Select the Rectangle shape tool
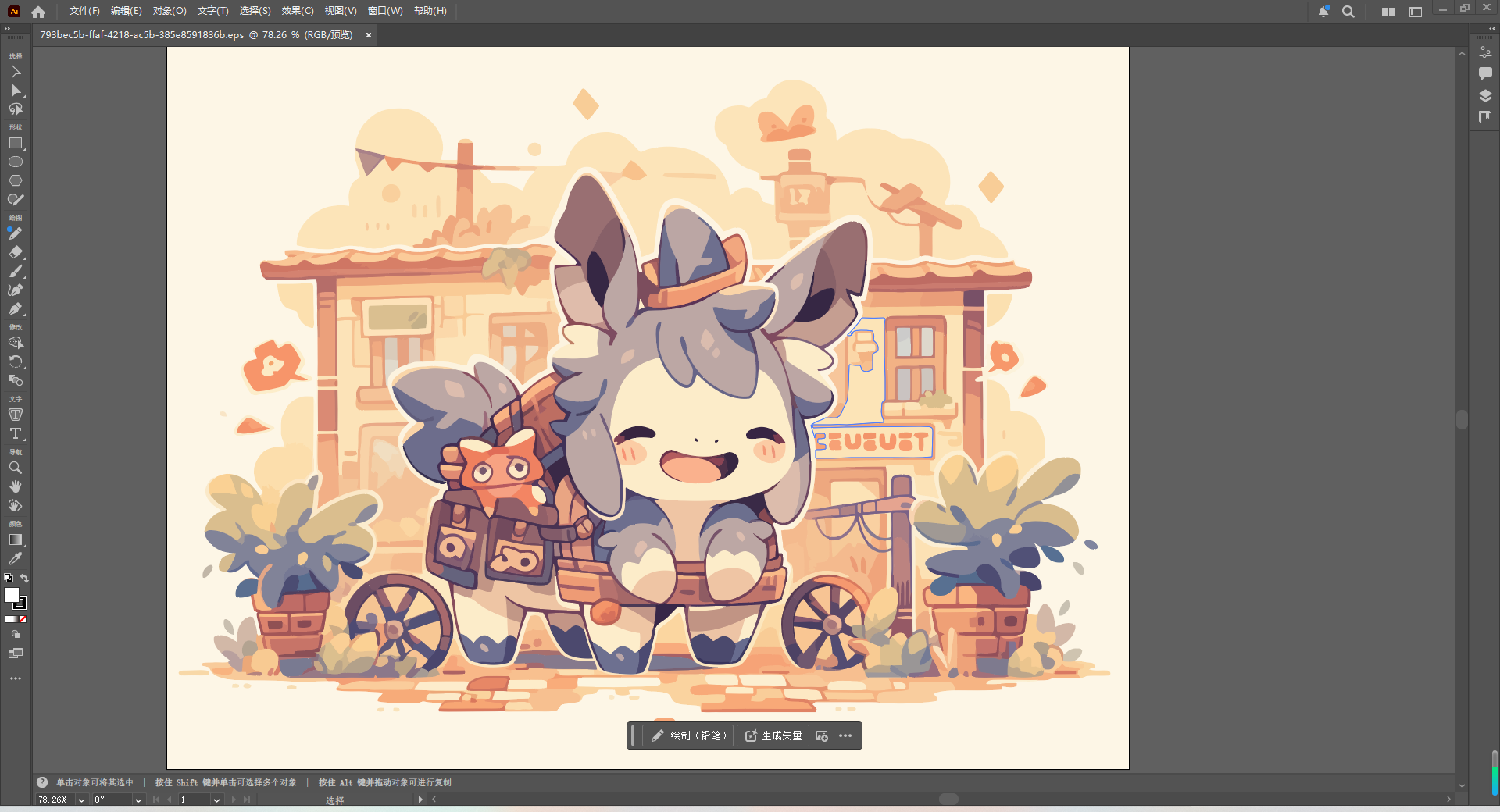The width and height of the screenshot is (1500, 812). [x=16, y=144]
